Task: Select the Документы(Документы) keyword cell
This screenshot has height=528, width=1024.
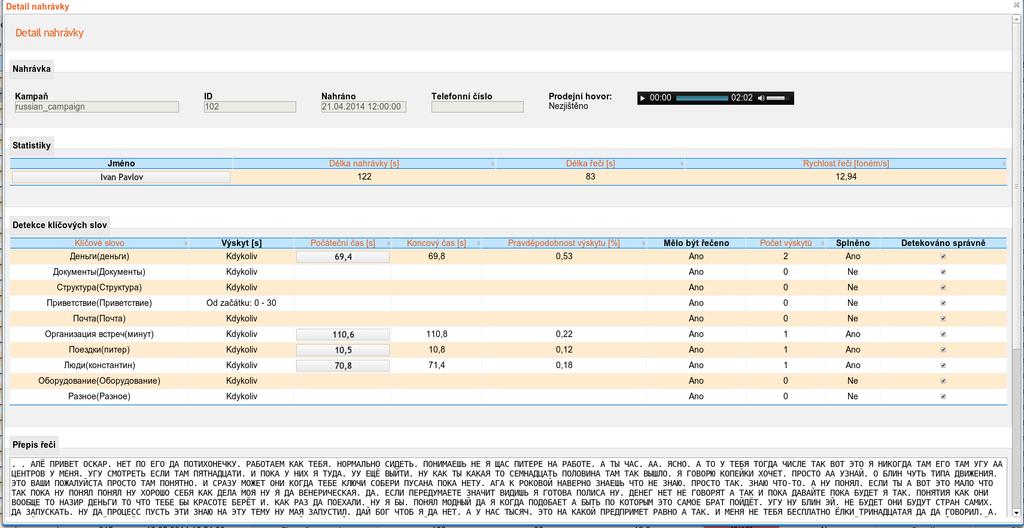Action: 99,272
